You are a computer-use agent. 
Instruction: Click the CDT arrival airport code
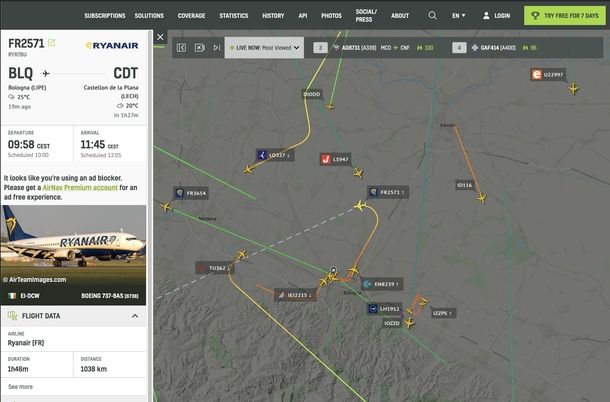coord(126,73)
